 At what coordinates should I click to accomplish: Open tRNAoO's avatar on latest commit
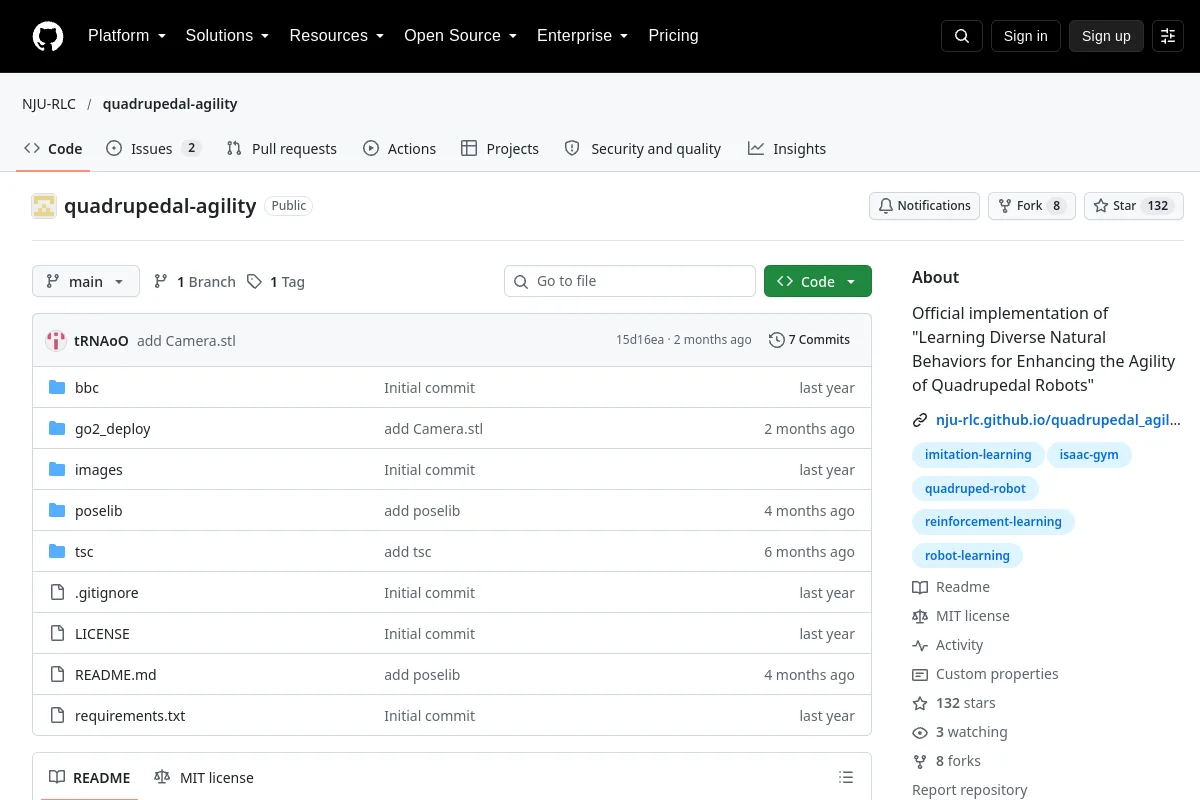(57, 340)
